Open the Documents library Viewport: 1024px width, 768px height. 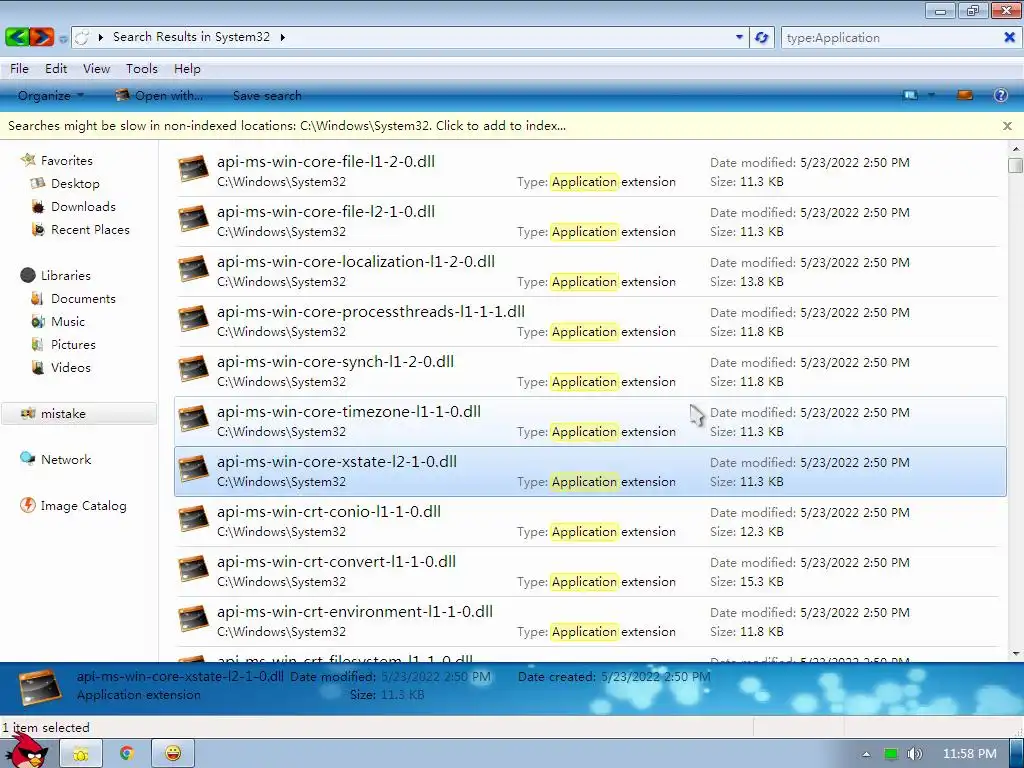pos(83,298)
